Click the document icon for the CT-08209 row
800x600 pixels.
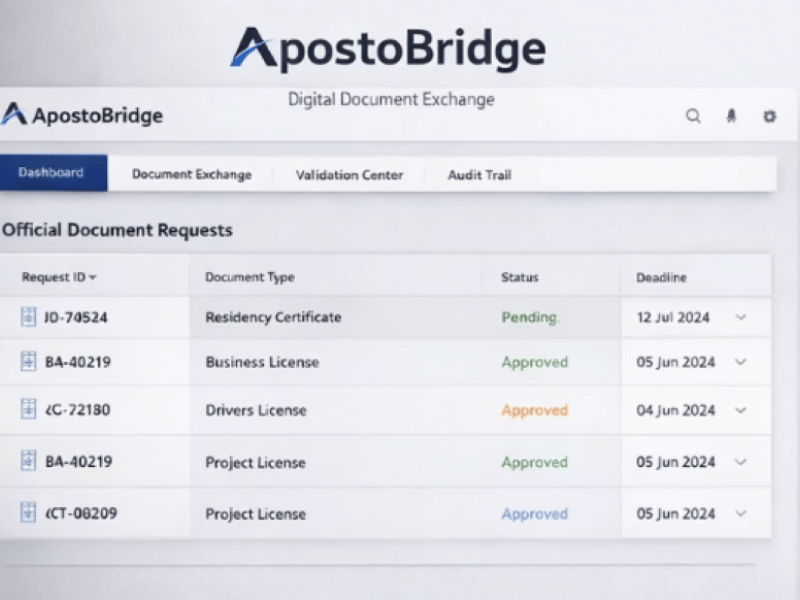pos(28,512)
